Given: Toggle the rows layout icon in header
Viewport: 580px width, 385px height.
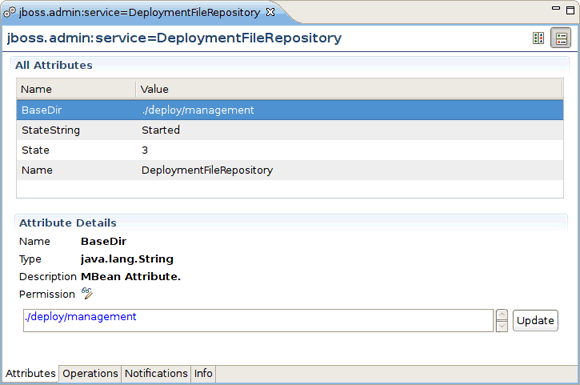Looking at the screenshot, I should tap(561, 38).
